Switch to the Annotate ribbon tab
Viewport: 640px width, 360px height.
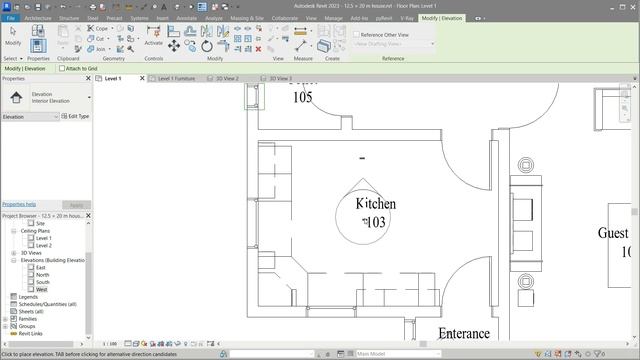[x=187, y=18]
